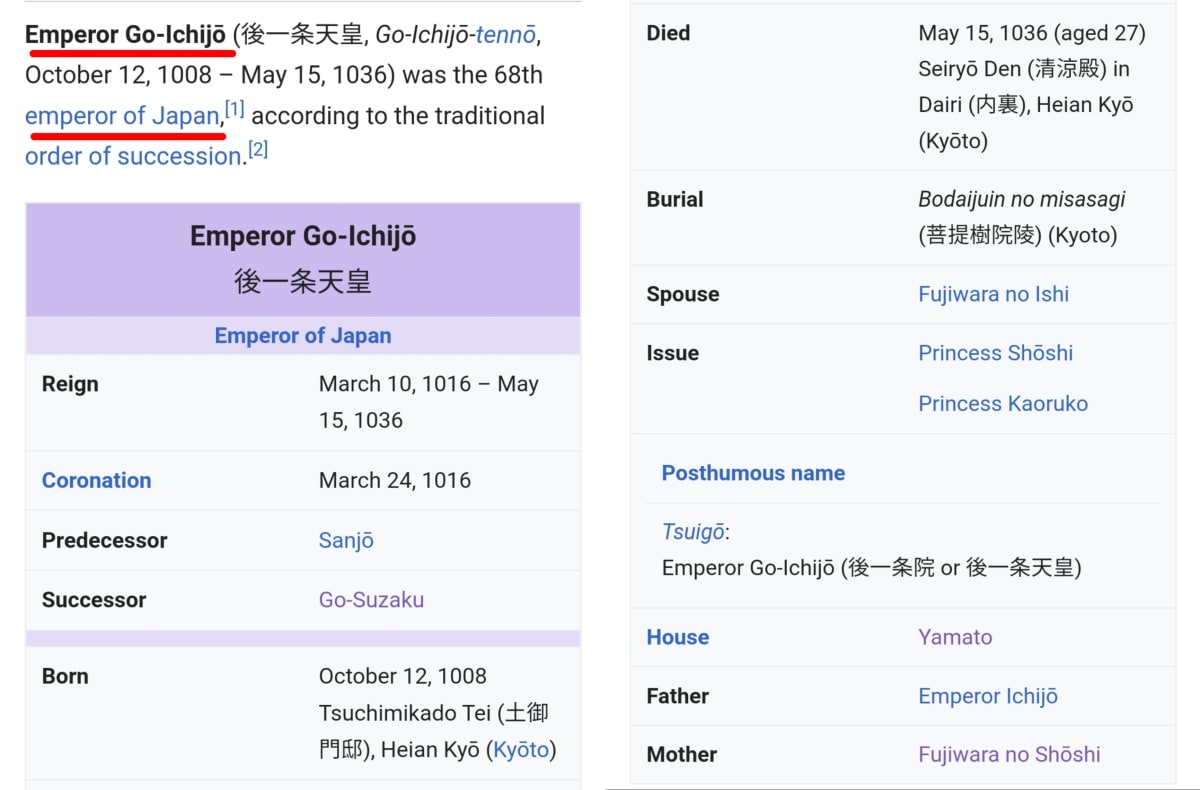Click the 'Predecessor' row label
Image resolution: width=1200 pixels, height=790 pixels.
point(105,540)
